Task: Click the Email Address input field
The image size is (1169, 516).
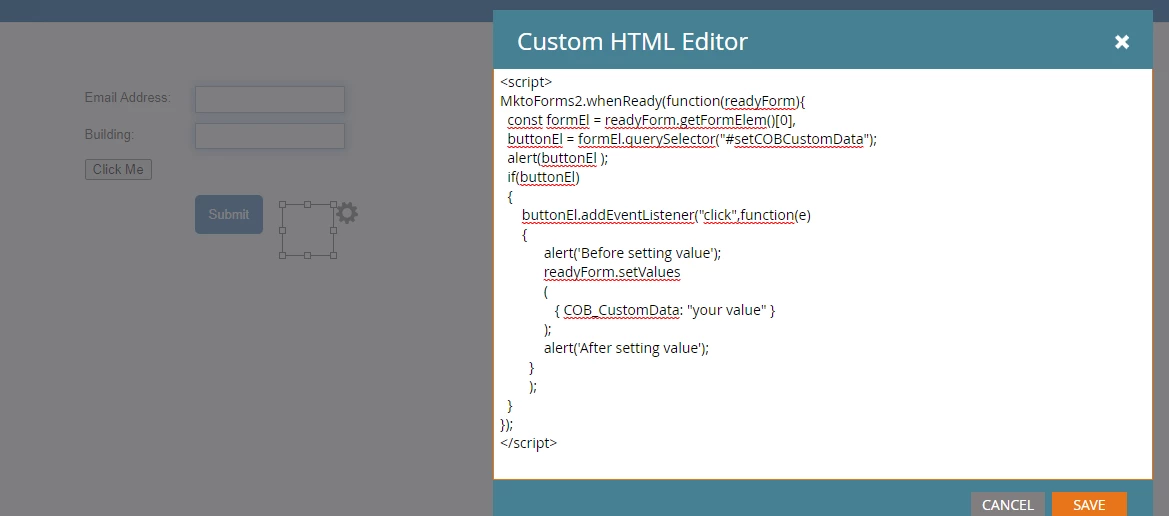Action: 270,99
